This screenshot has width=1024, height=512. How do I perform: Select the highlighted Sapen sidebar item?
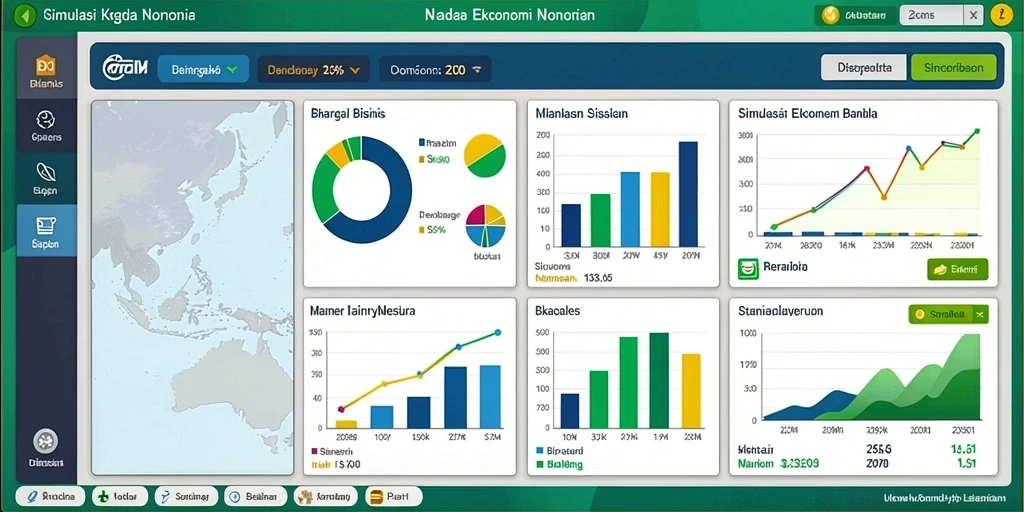click(46, 231)
